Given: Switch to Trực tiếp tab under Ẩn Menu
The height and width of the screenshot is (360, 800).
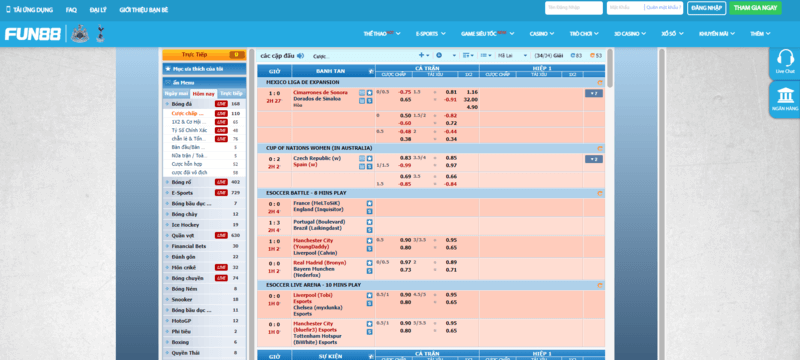Looking at the screenshot, I should (x=231, y=94).
